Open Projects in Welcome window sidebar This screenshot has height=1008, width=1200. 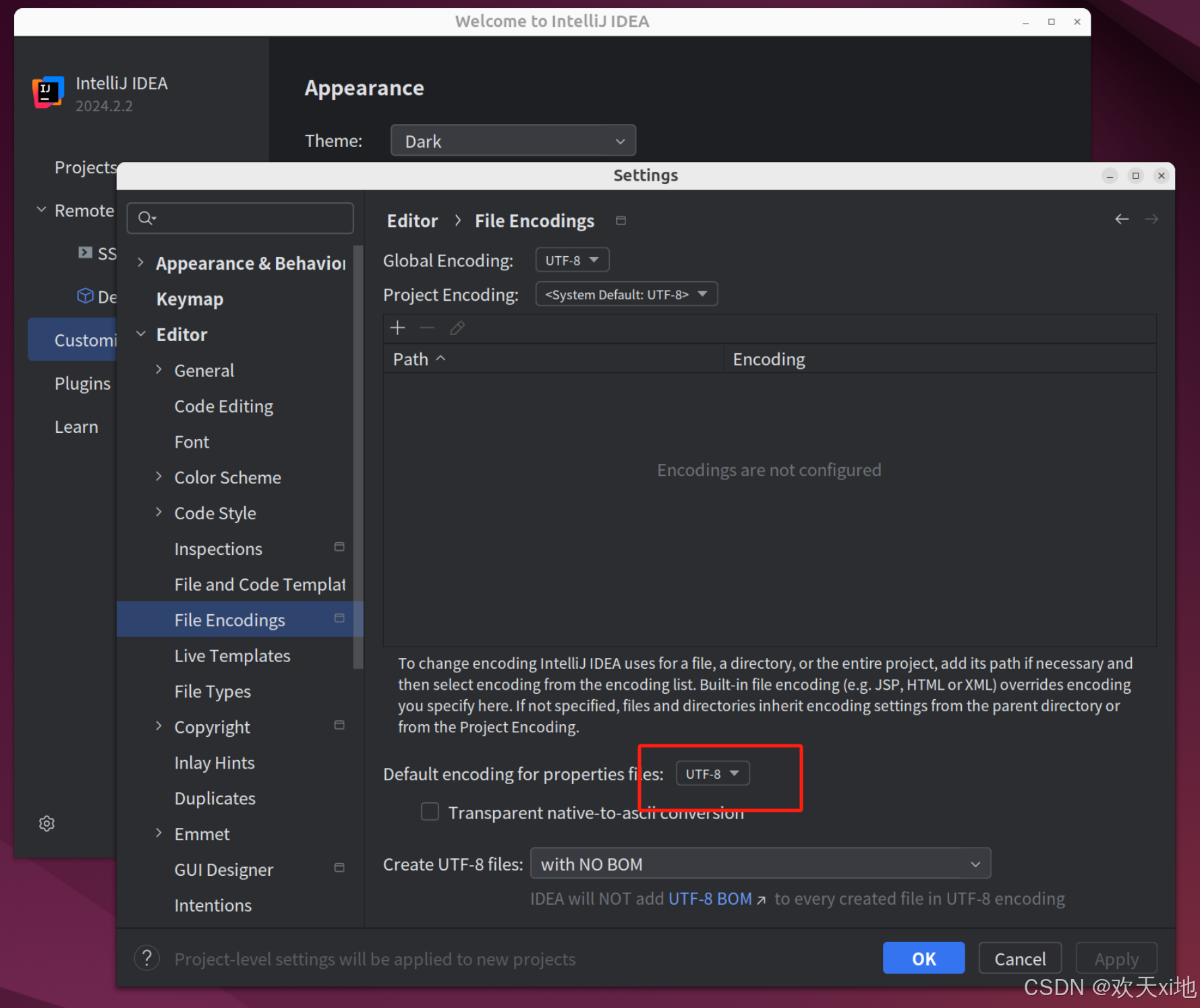85,167
